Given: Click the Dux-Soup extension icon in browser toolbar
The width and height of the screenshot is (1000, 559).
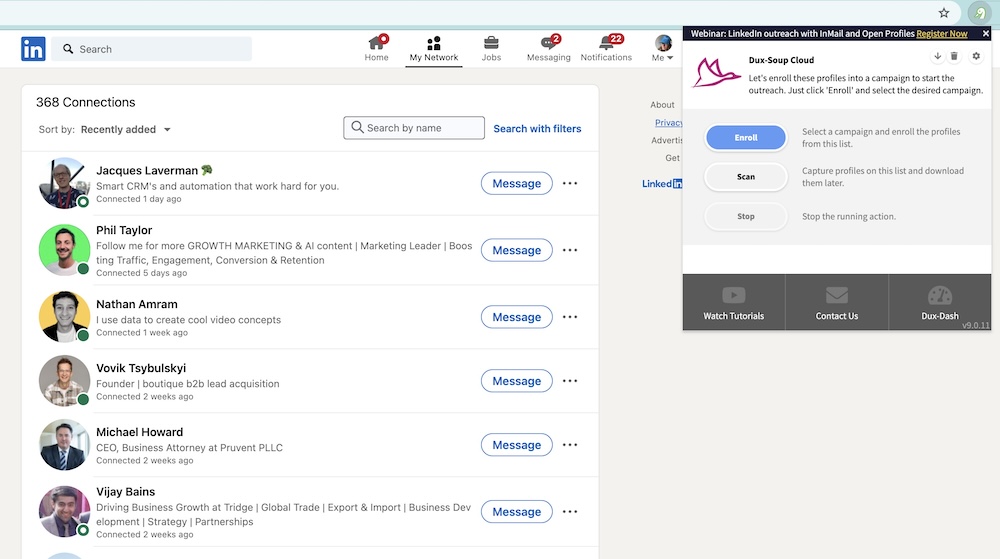Looking at the screenshot, I should (x=979, y=13).
